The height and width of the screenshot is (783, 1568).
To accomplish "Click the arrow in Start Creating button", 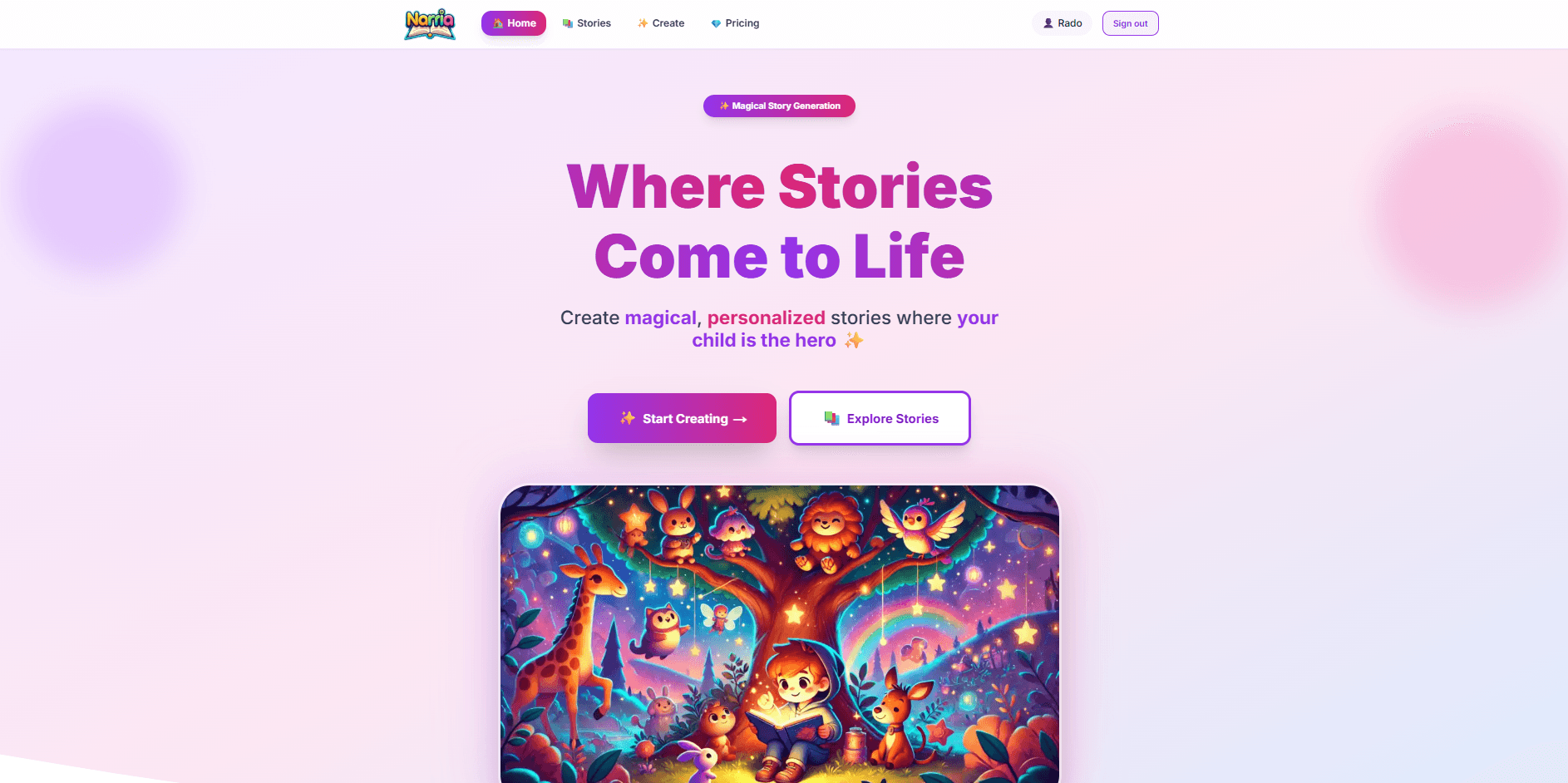I will tap(740, 420).
